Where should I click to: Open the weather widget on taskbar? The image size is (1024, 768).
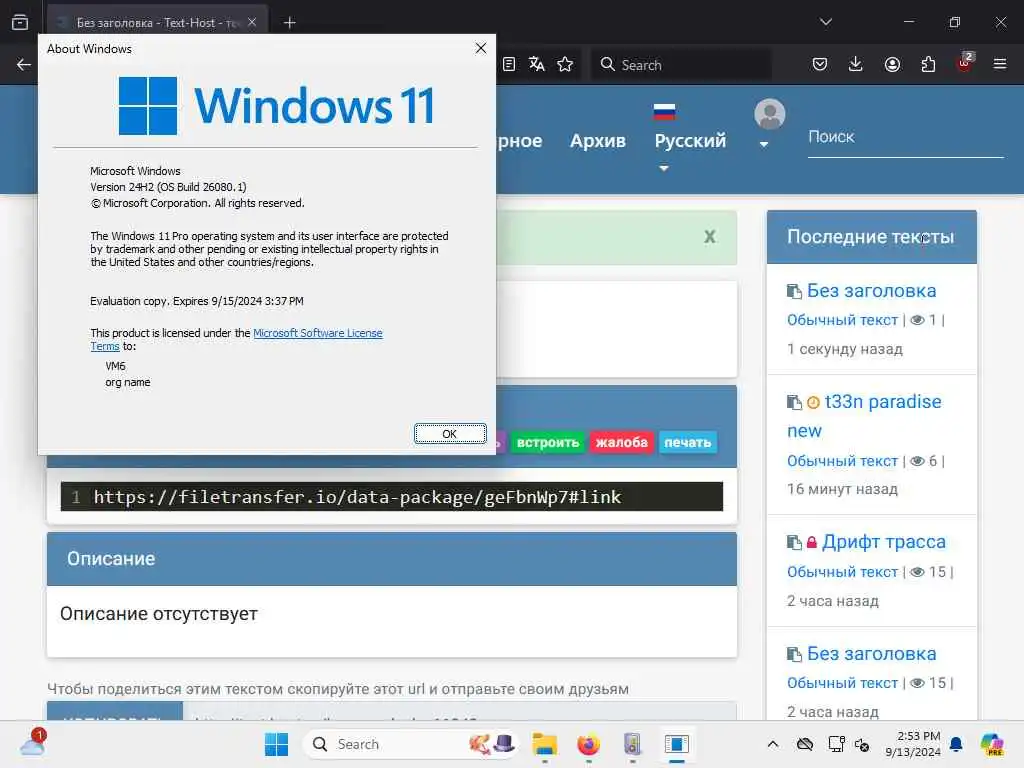(33, 743)
